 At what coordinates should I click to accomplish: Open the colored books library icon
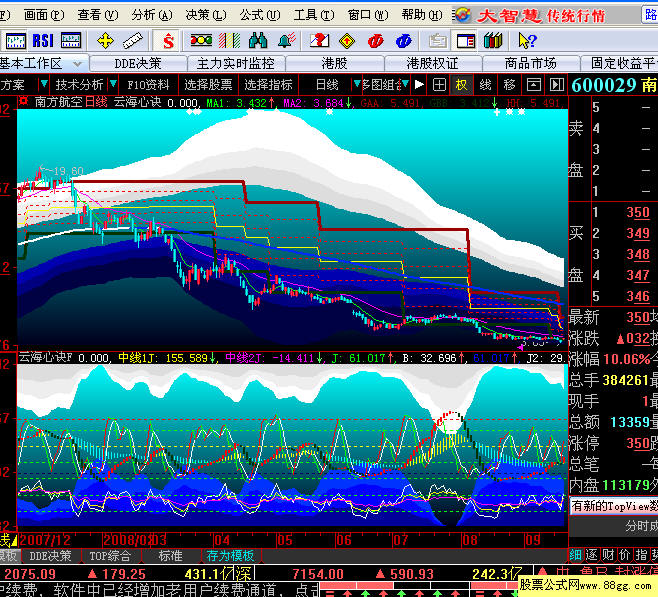(493, 41)
